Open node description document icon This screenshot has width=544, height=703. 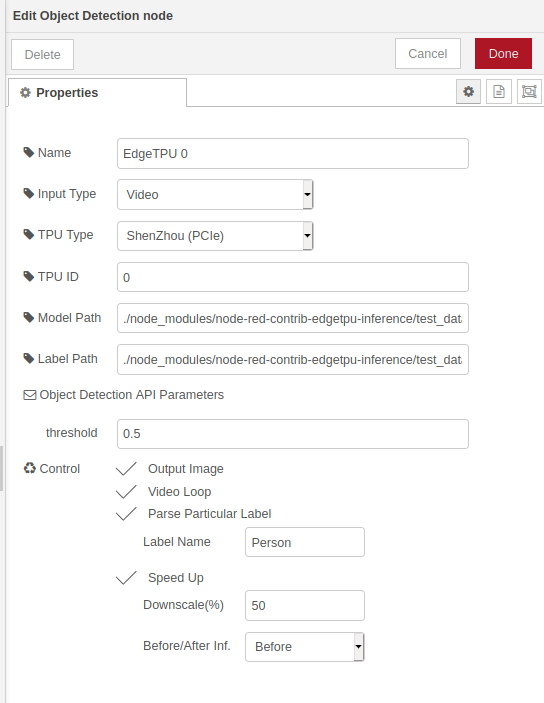click(x=499, y=92)
